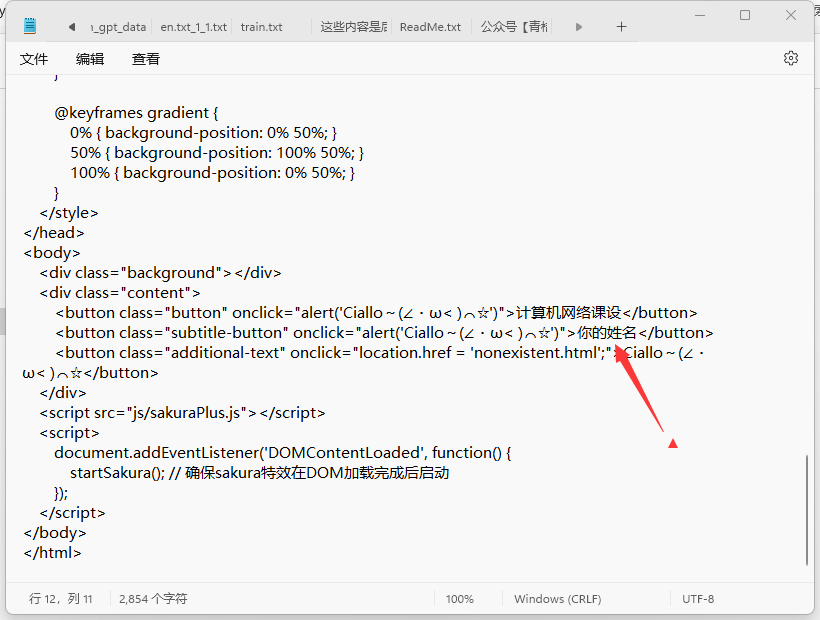Viewport: 820px width, 620px height.
Task: Open Notepad settings gear icon
Action: pyautogui.click(x=791, y=58)
